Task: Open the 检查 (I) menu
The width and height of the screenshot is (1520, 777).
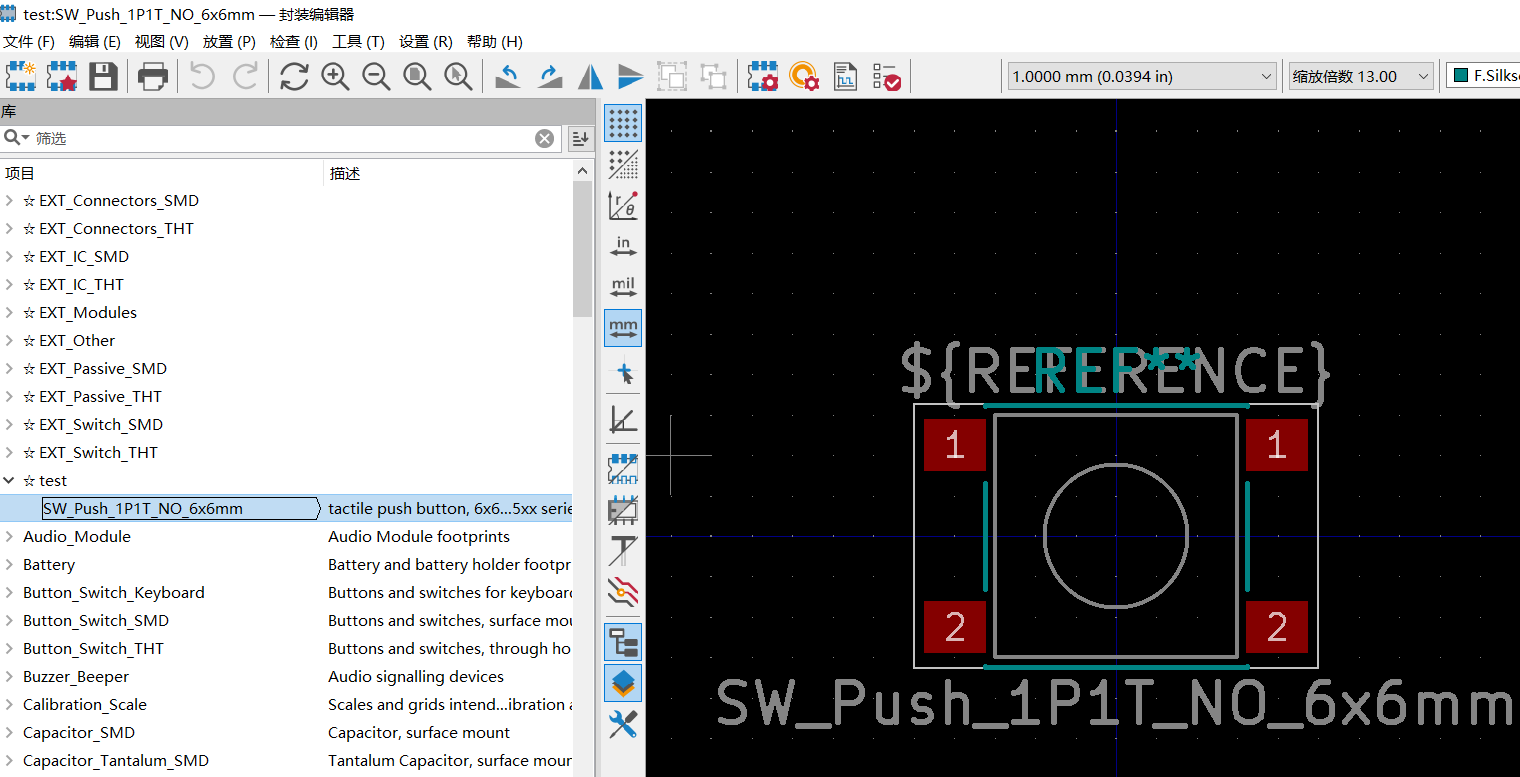Action: [294, 42]
